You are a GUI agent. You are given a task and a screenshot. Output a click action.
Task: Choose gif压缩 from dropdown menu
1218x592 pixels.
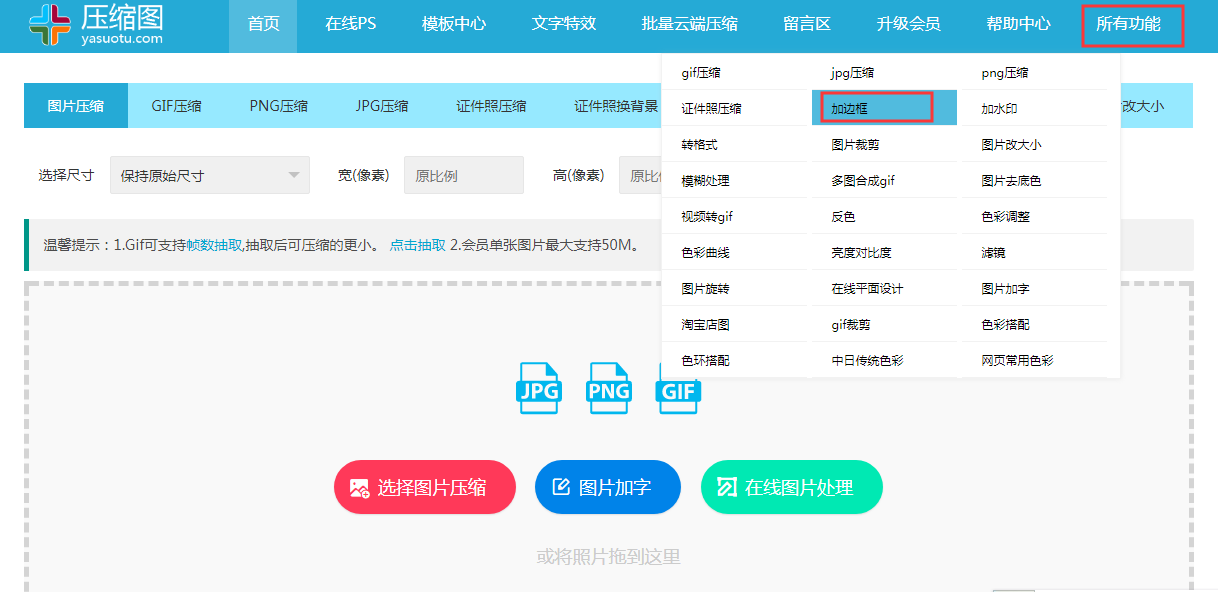click(x=702, y=73)
